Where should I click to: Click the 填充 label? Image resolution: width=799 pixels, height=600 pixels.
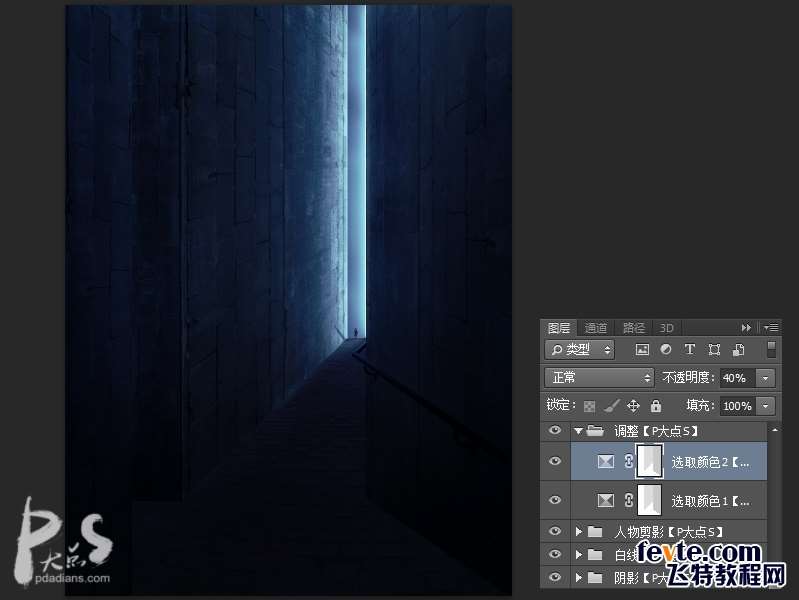click(x=700, y=406)
